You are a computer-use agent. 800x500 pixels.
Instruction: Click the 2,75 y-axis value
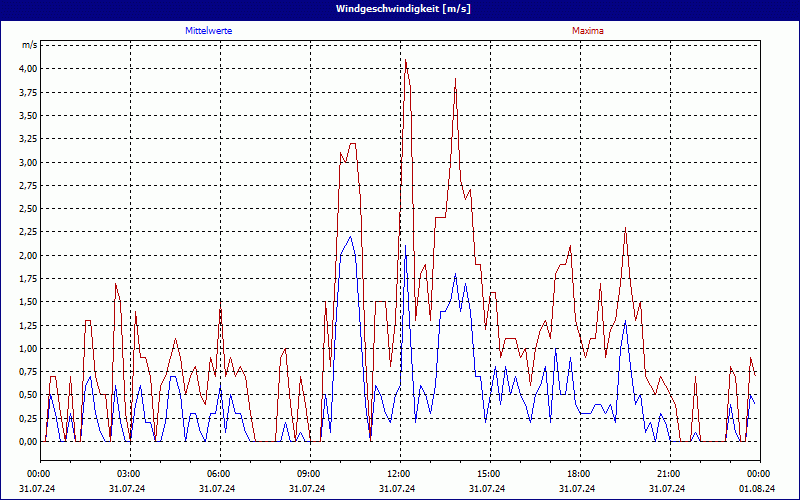click(x=28, y=186)
